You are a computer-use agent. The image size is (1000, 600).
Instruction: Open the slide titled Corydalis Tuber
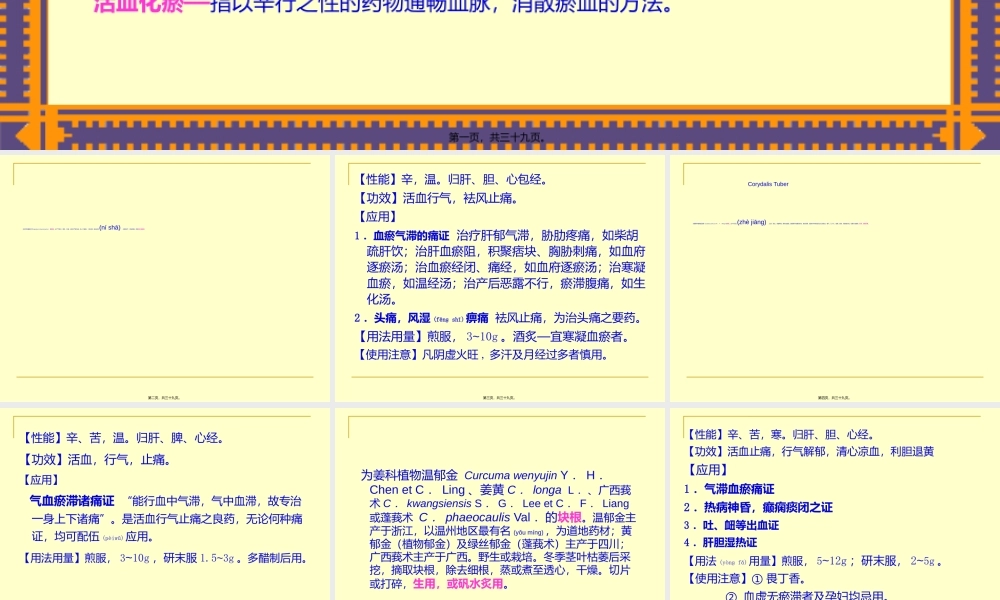point(836,275)
